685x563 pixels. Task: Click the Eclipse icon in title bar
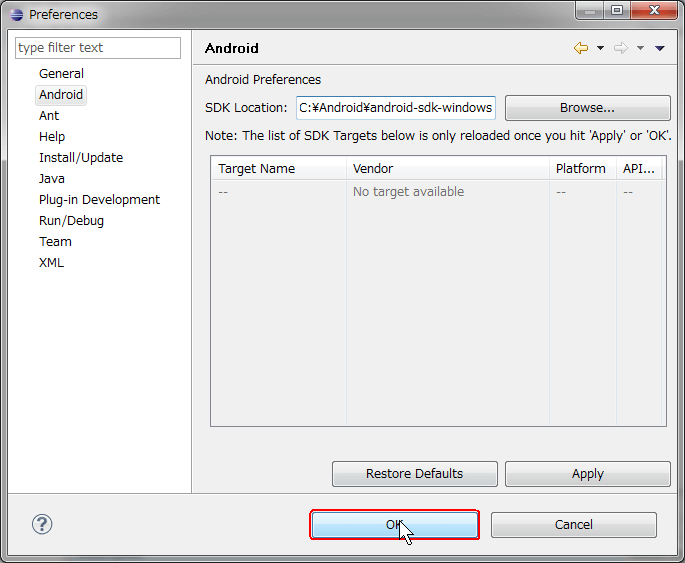click(x=17, y=14)
